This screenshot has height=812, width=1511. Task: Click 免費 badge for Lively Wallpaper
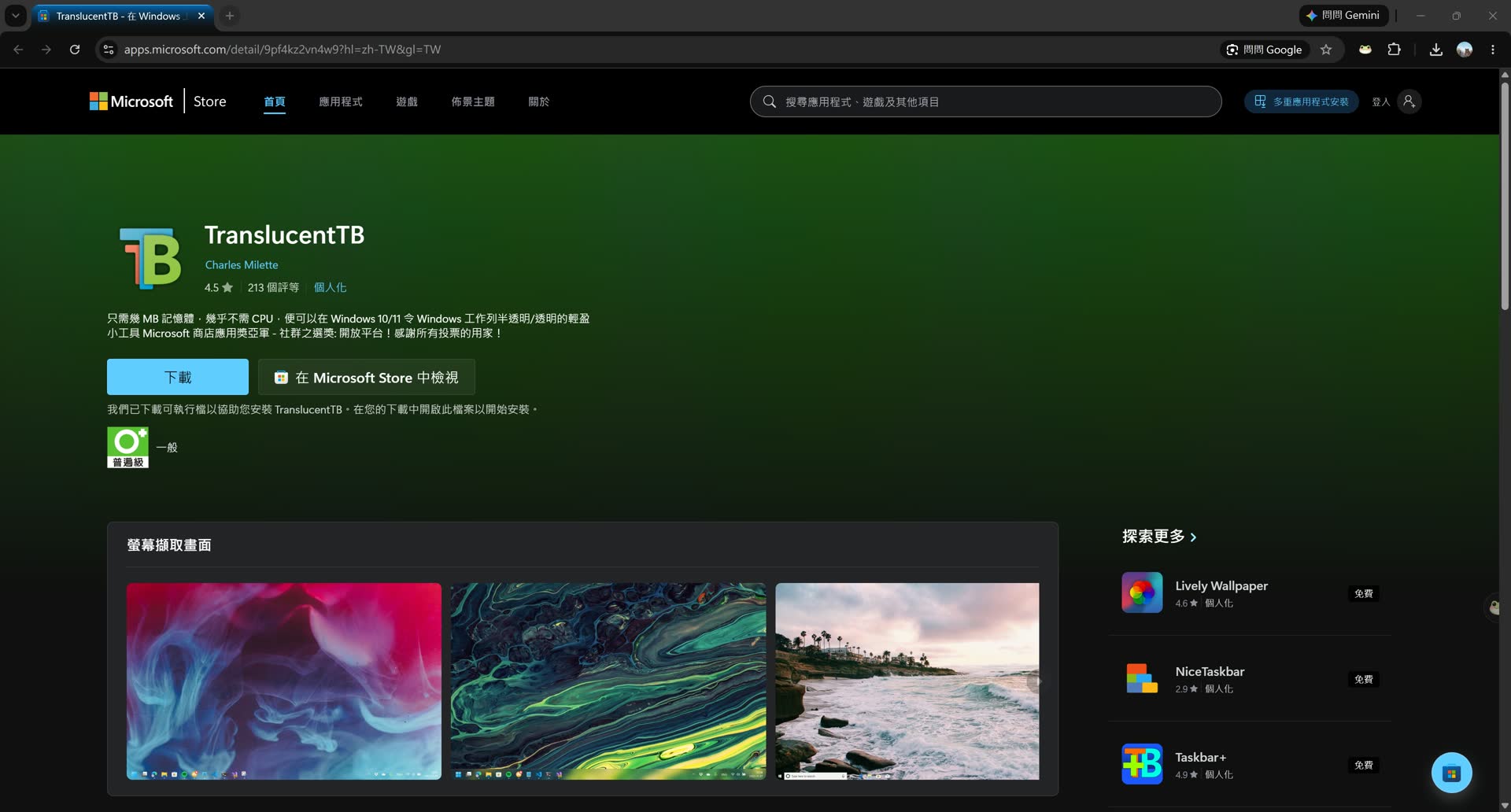point(1364,593)
